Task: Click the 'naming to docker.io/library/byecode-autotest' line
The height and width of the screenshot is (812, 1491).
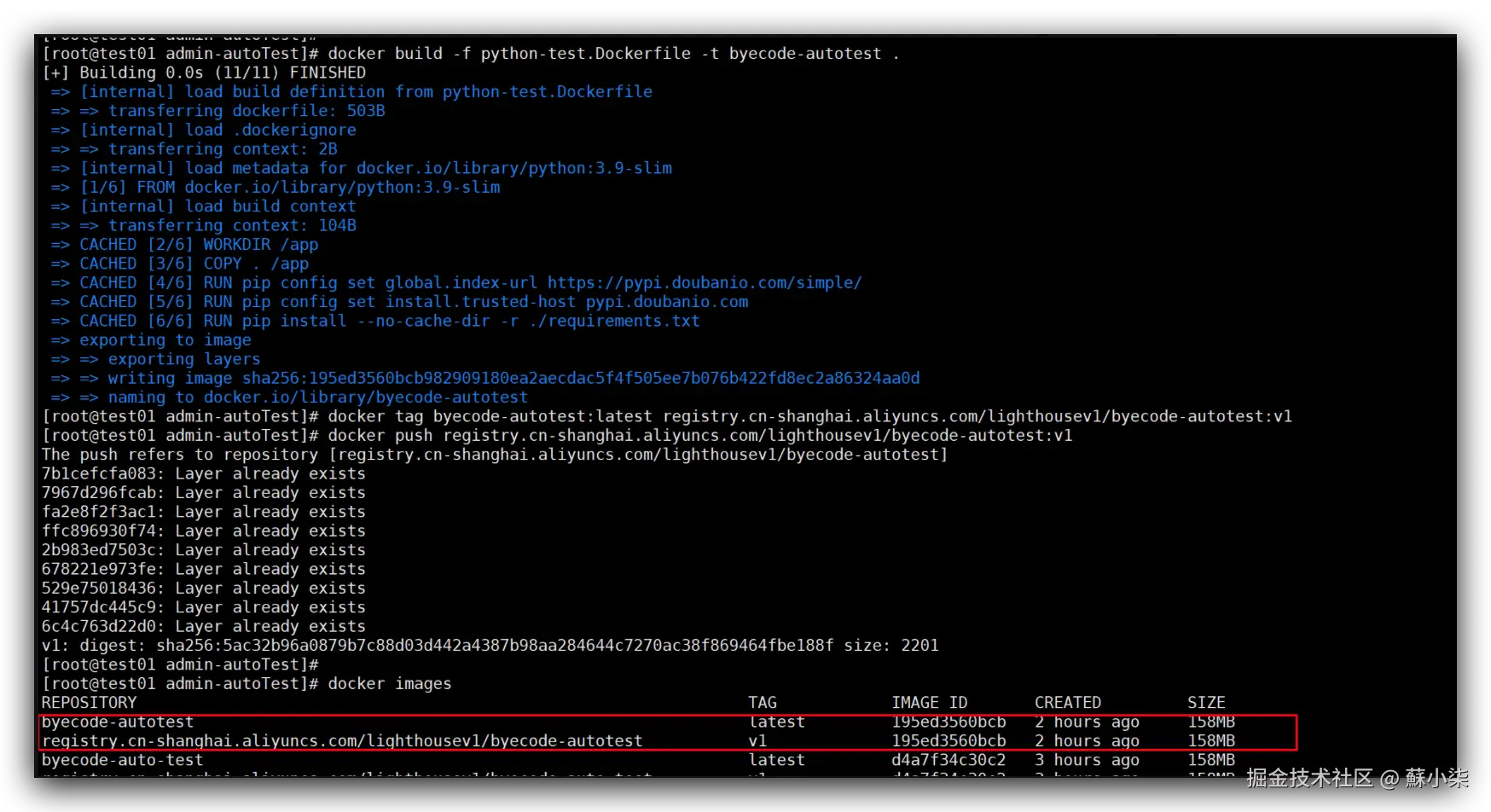Action: click(289, 397)
